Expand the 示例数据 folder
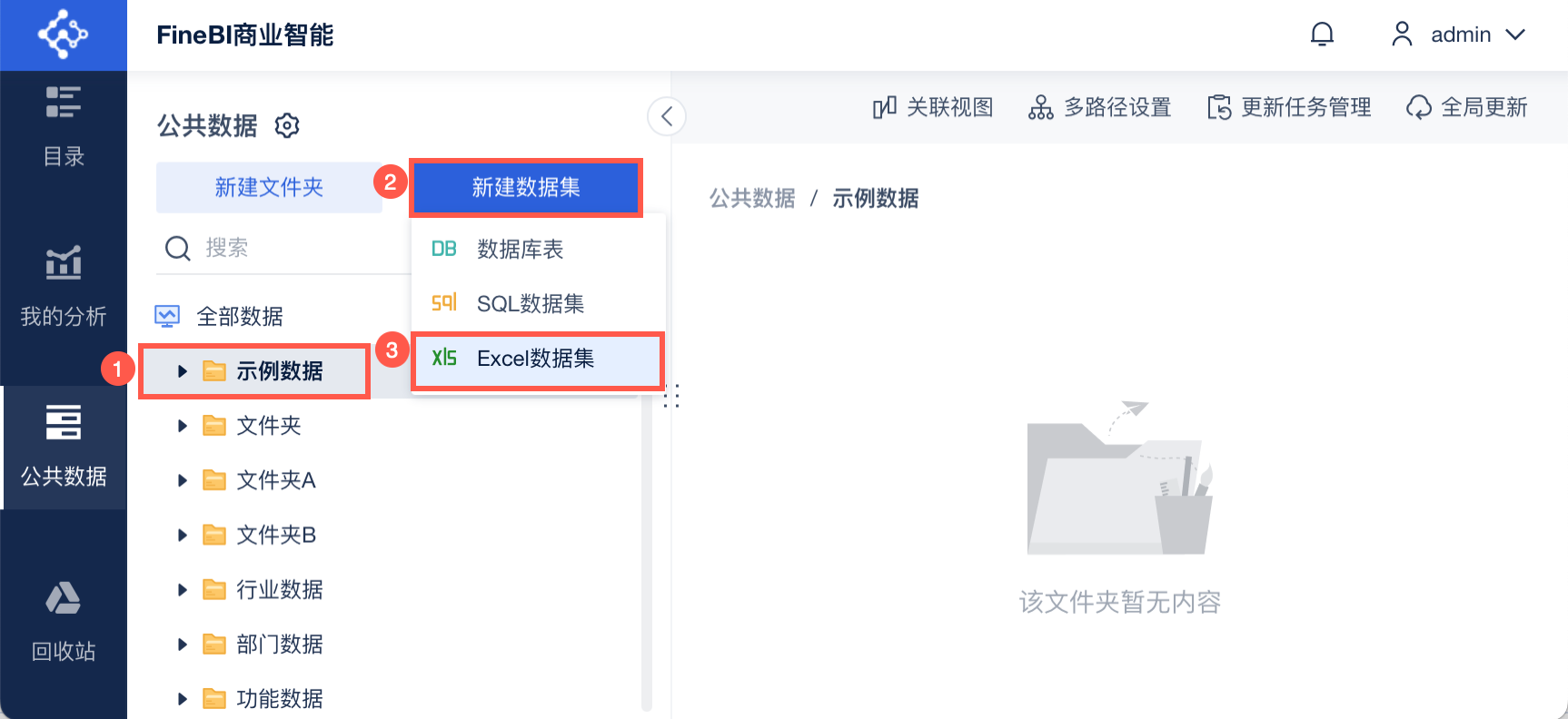 coord(183,371)
